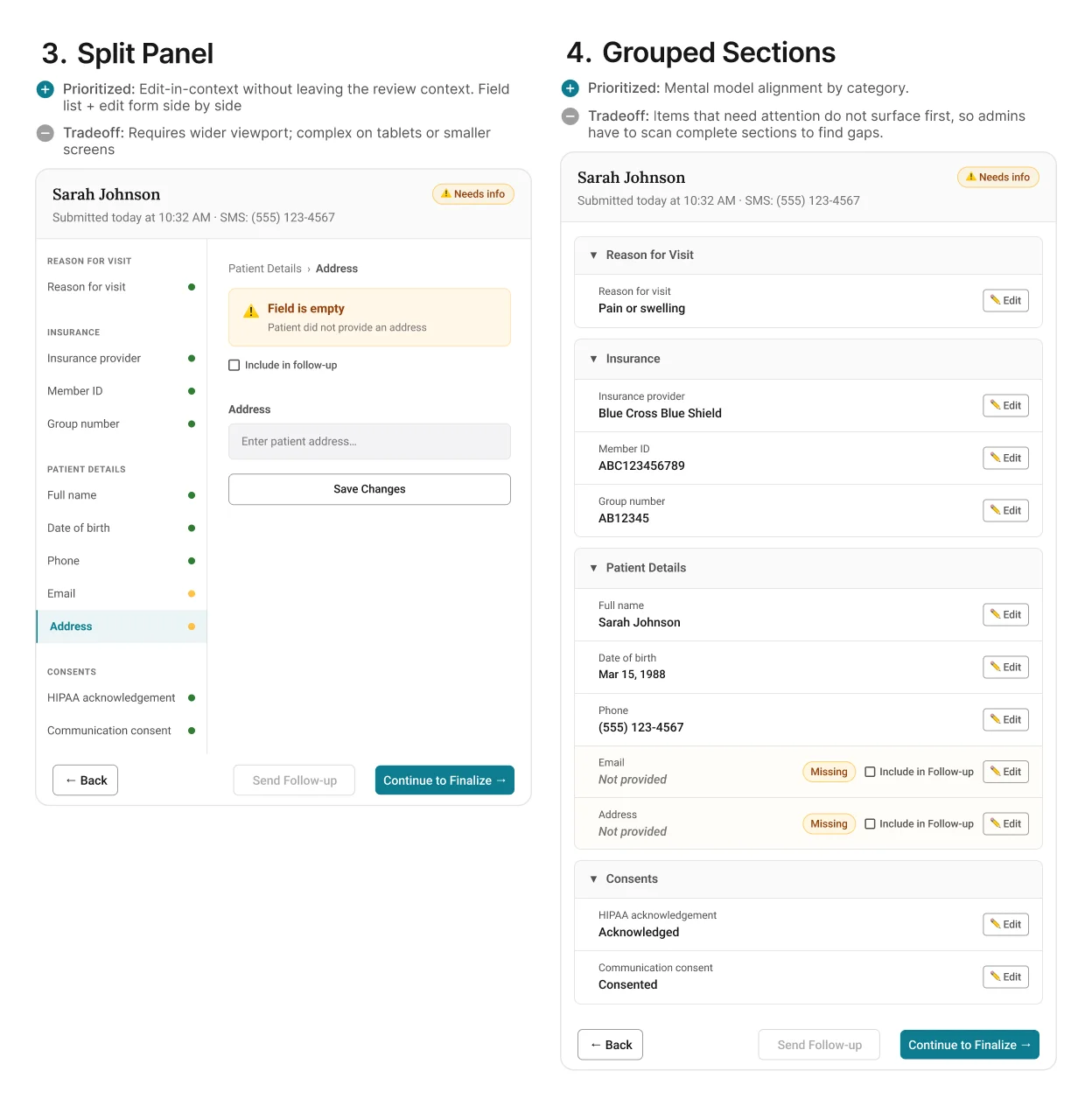Enable Include in Follow-up for Email row

pyautogui.click(x=870, y=772)
